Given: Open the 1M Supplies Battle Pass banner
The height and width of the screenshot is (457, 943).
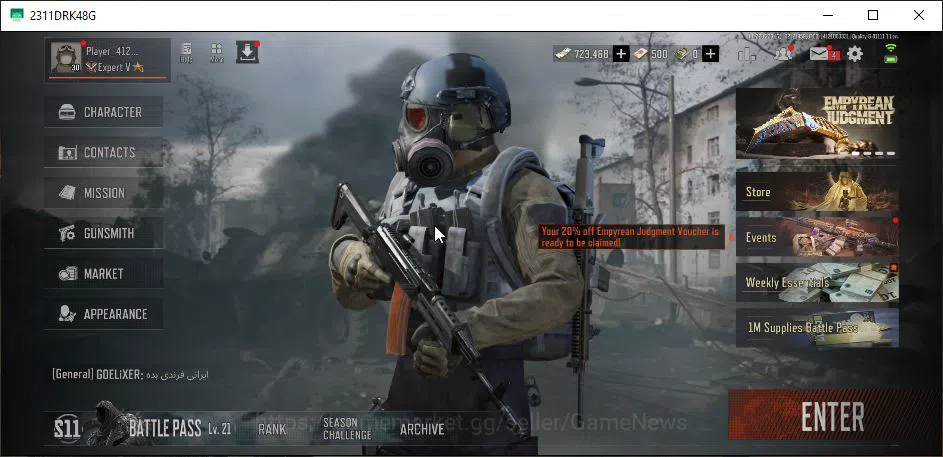Looking at the screenshot, I should (817, 328).
